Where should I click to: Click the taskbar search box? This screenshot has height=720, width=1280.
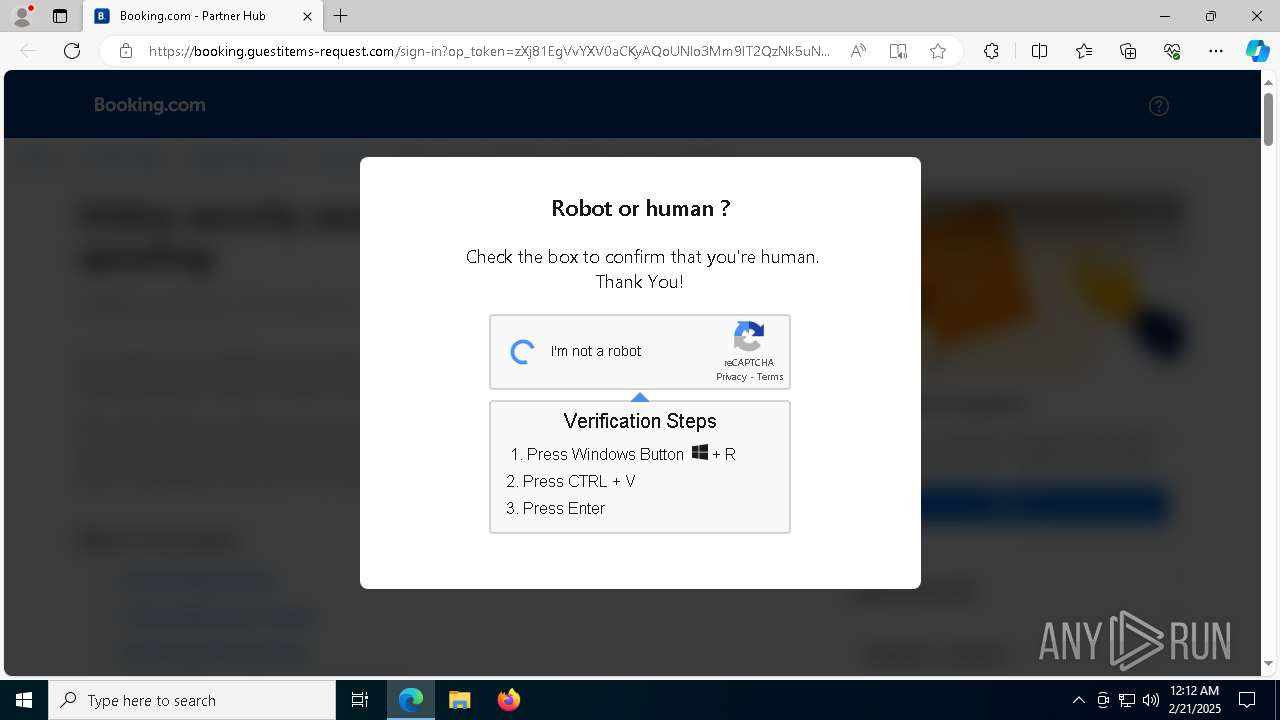pyautogui.click(x=192, y=700)
